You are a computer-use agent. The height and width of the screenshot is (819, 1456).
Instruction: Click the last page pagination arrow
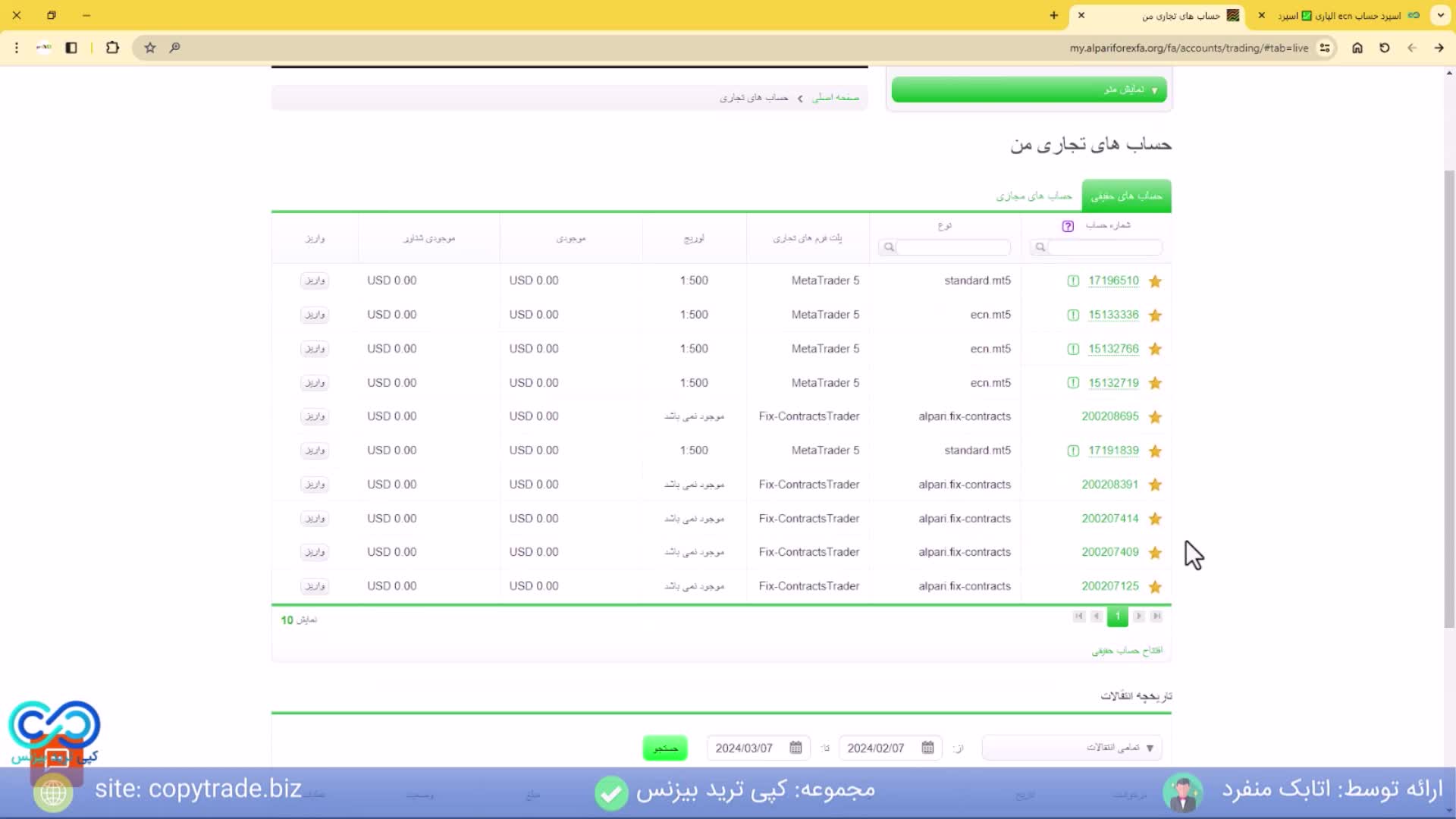1156,617
